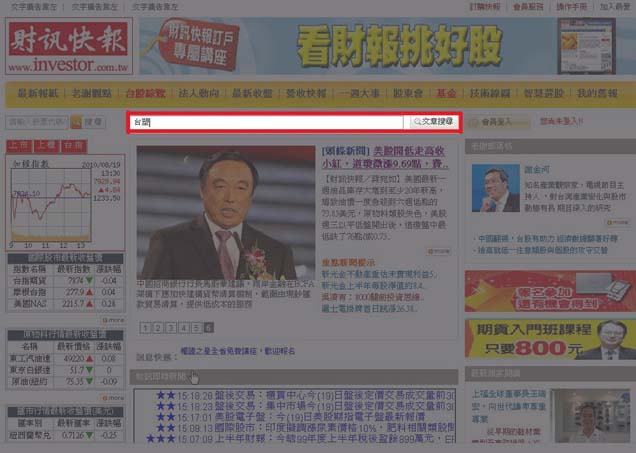
Task: Open the 上福全球董事長王瑞宏 article link
Action: 509,406
